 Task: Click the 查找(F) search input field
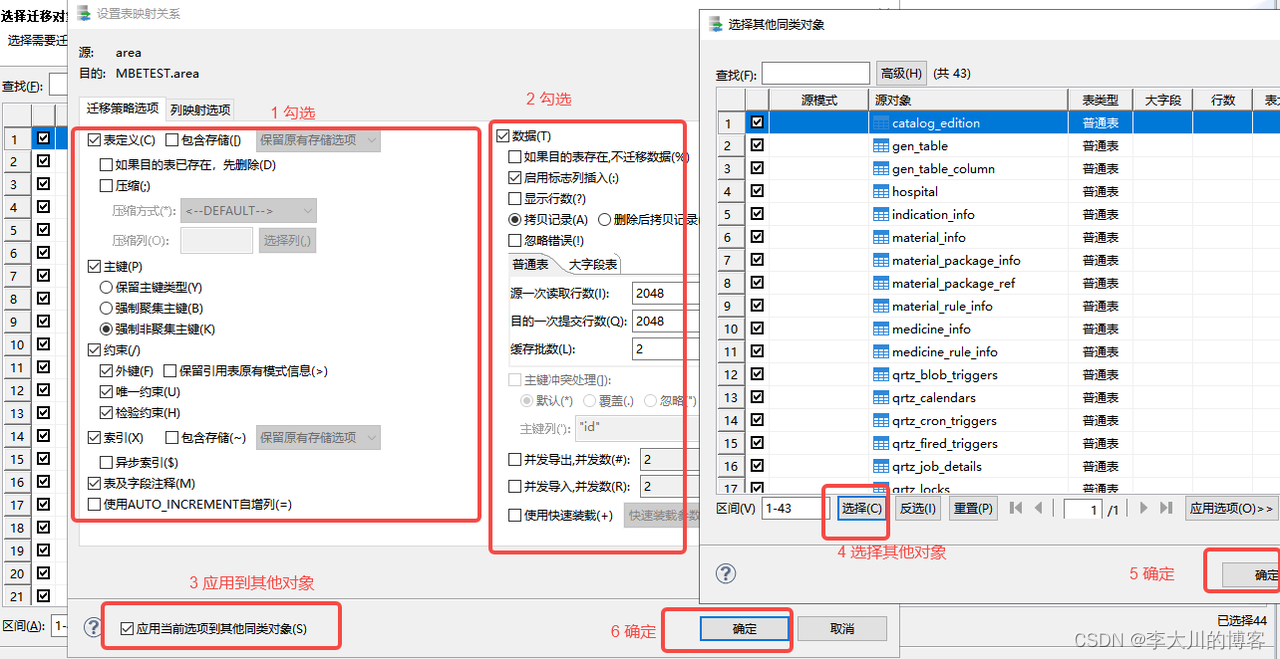click(818, 73)
